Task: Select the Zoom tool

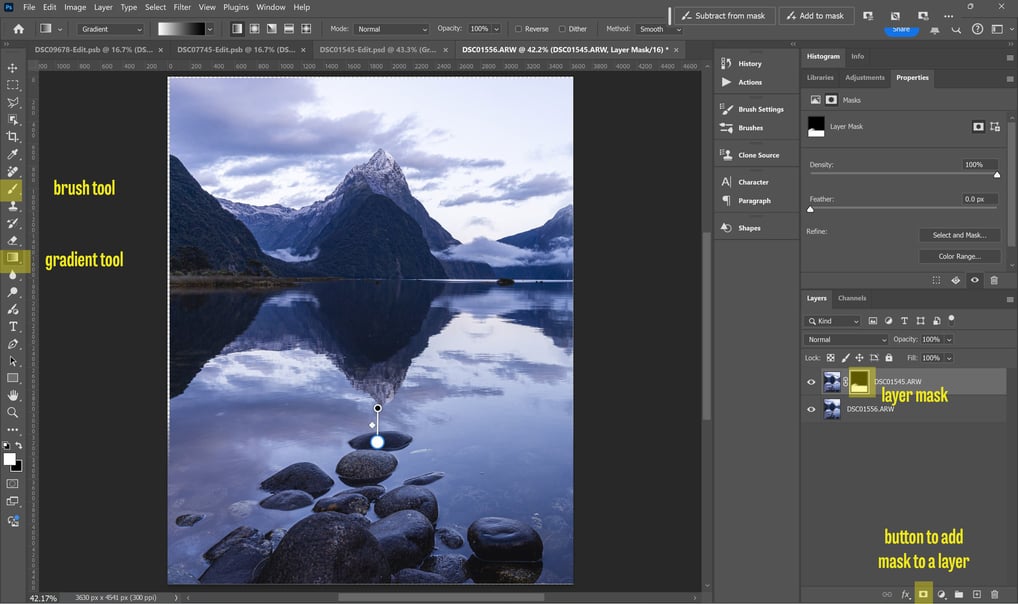Action: pos(12,412)
